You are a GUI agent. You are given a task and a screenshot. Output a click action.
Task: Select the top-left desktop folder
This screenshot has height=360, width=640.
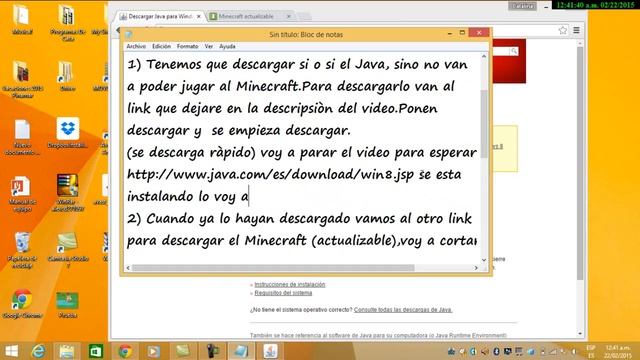[22, 19]
